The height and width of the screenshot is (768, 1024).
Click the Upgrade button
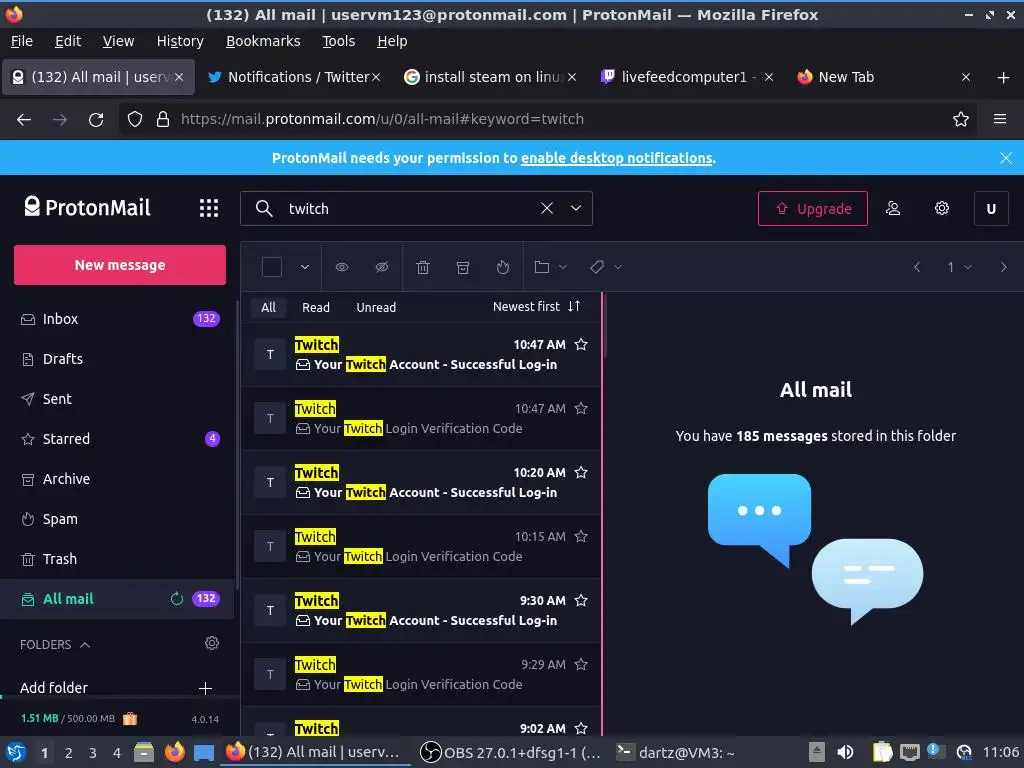click(x=812, y=208)
